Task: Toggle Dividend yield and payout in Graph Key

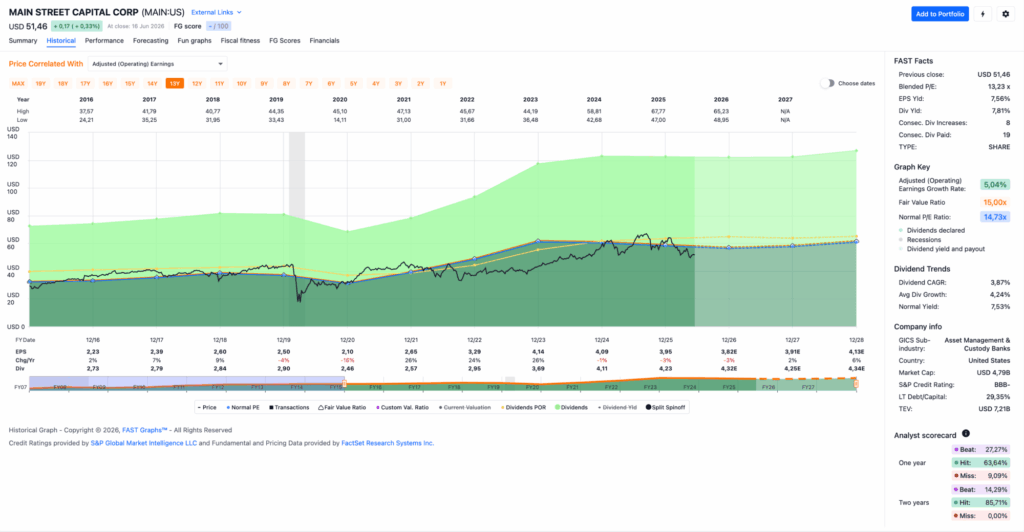Action: [x=941, y=249]
